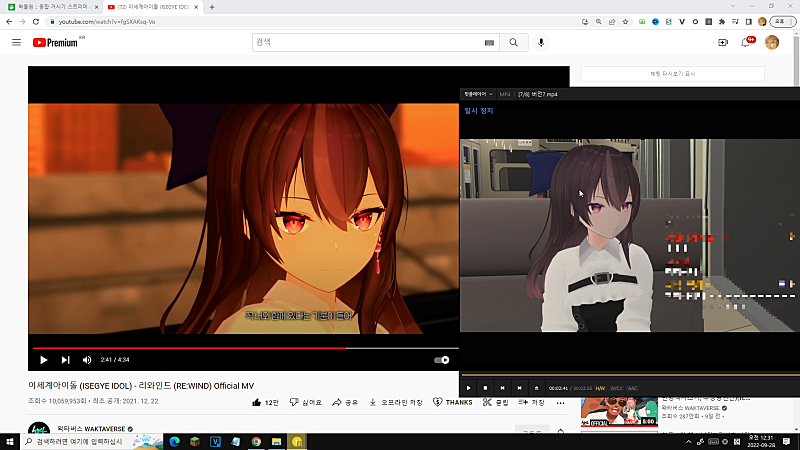800x450 pixels.
Task: Click the Windows taskbar search box
Action: [92, 441]
